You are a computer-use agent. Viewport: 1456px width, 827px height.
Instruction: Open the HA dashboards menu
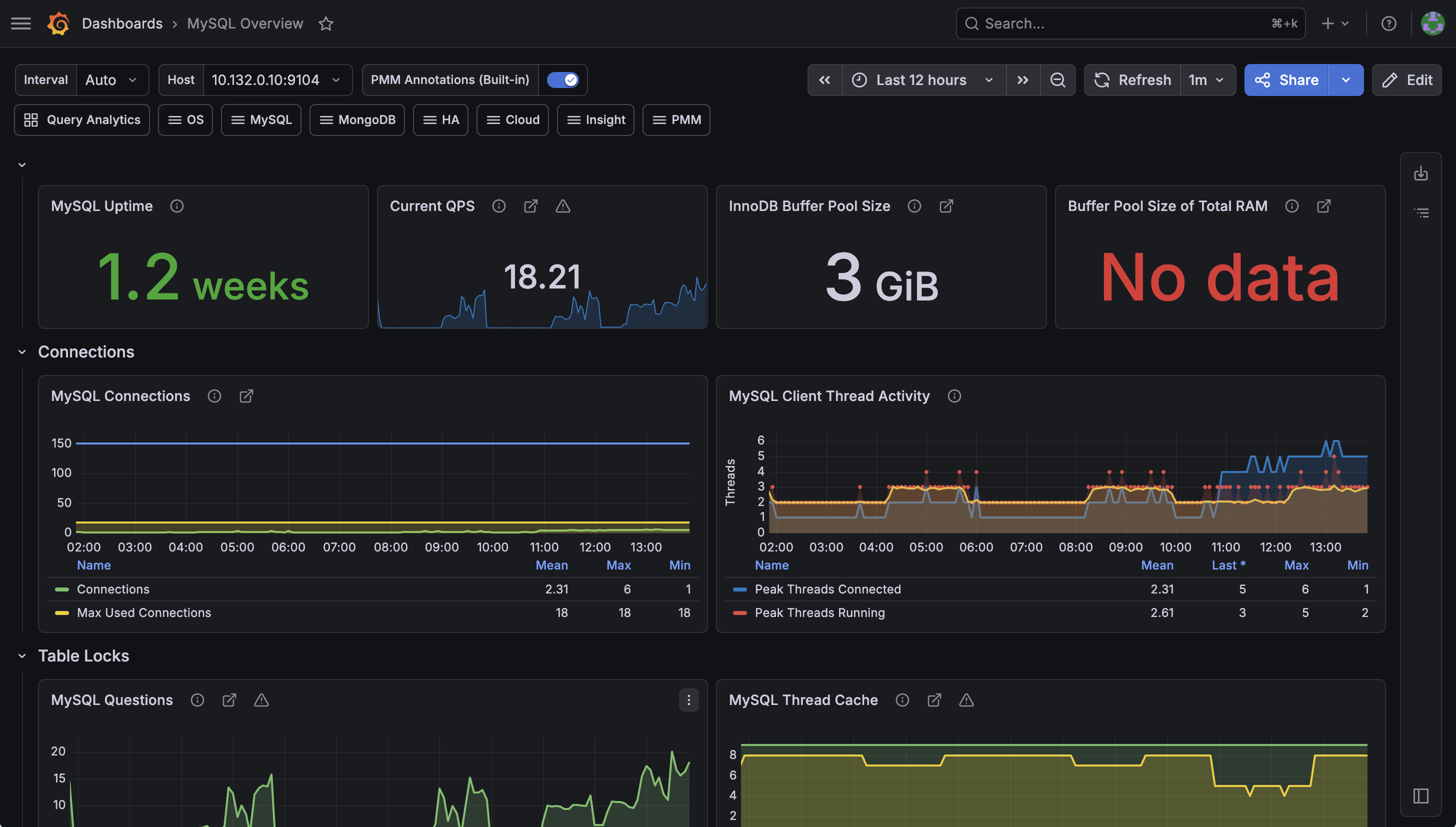coord(440,120)
